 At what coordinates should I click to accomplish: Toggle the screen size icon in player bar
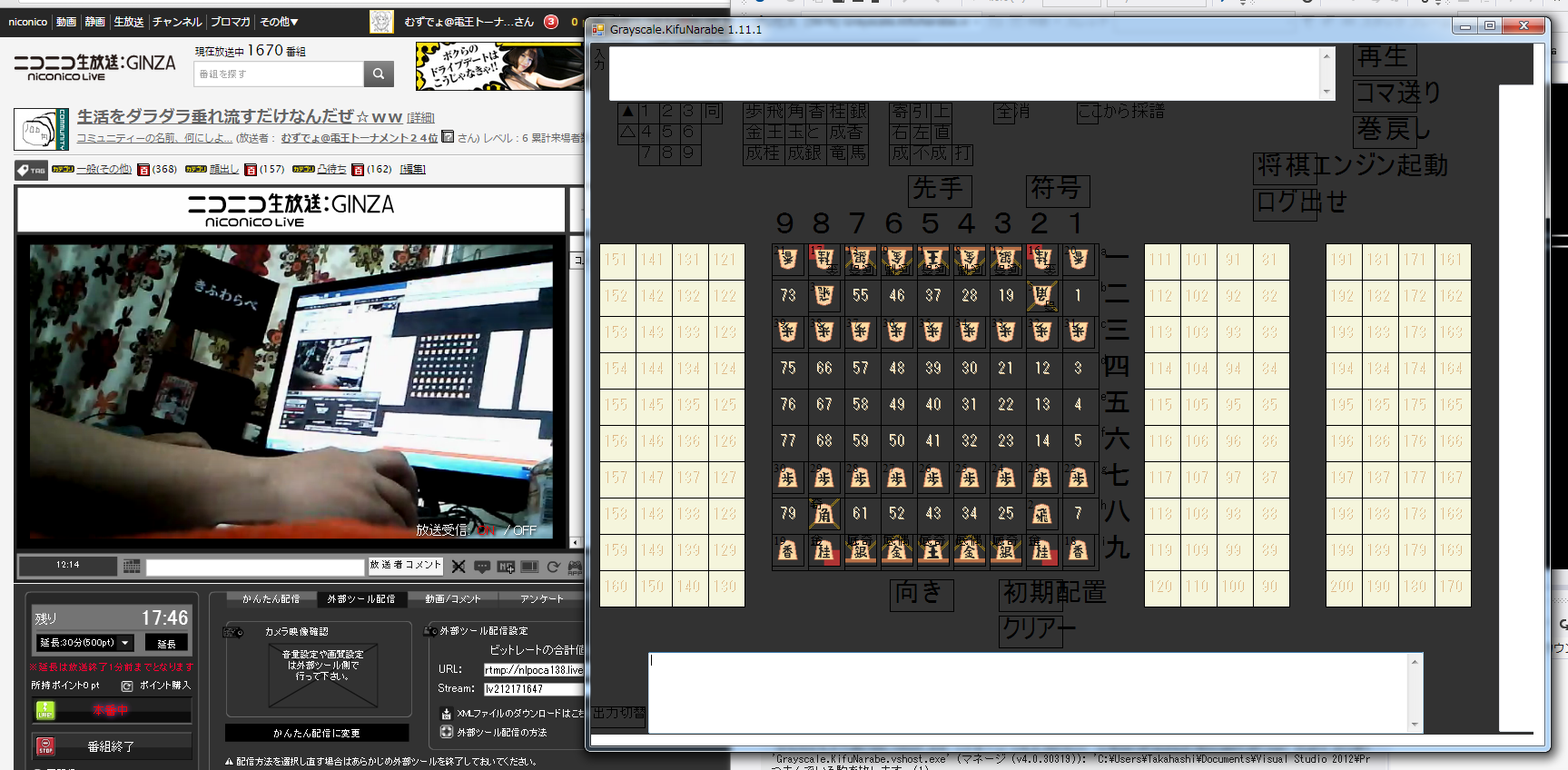(529, 567)
